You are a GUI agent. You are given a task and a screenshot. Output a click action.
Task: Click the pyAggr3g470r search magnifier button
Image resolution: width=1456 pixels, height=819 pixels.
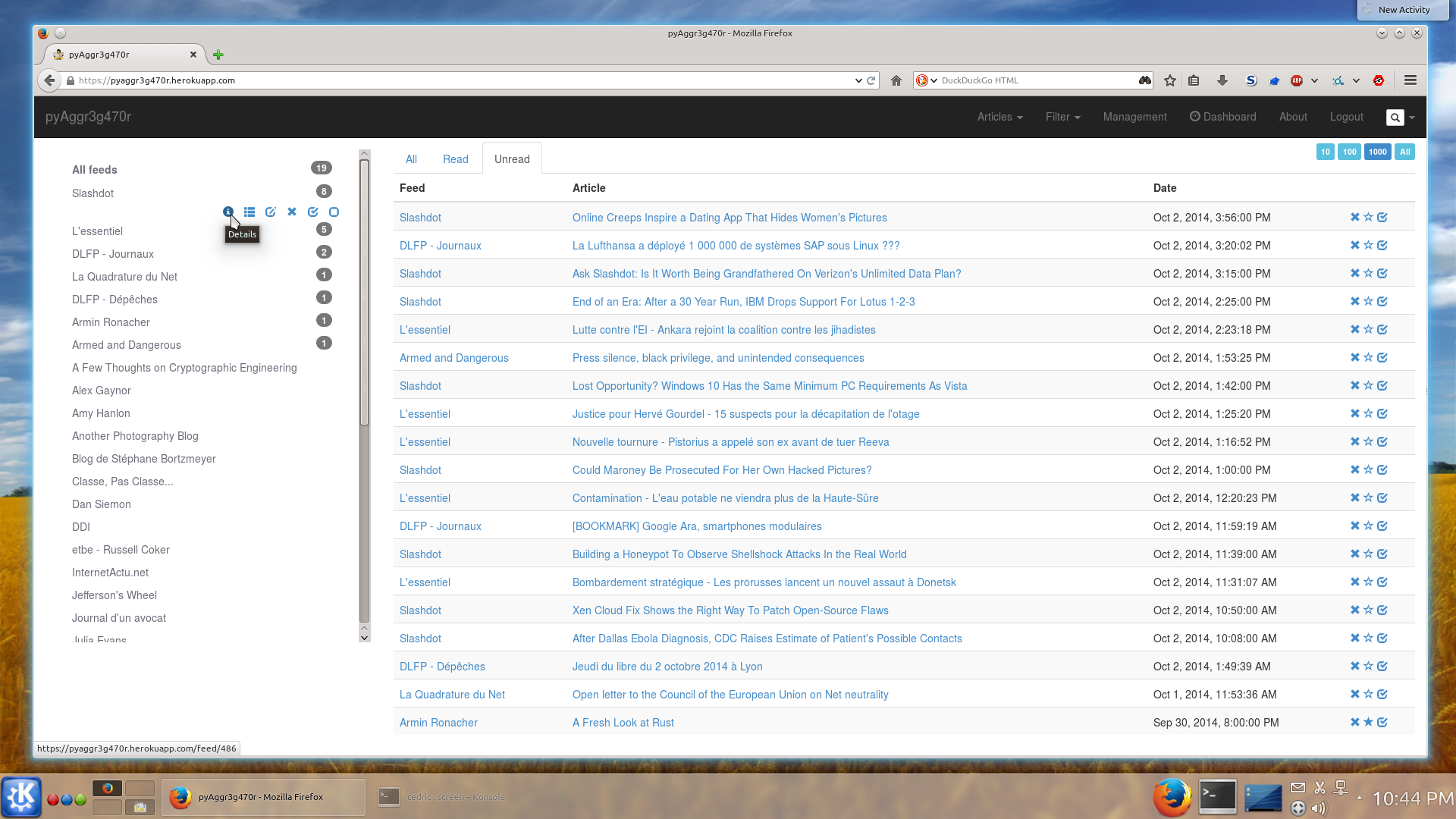1395,118
